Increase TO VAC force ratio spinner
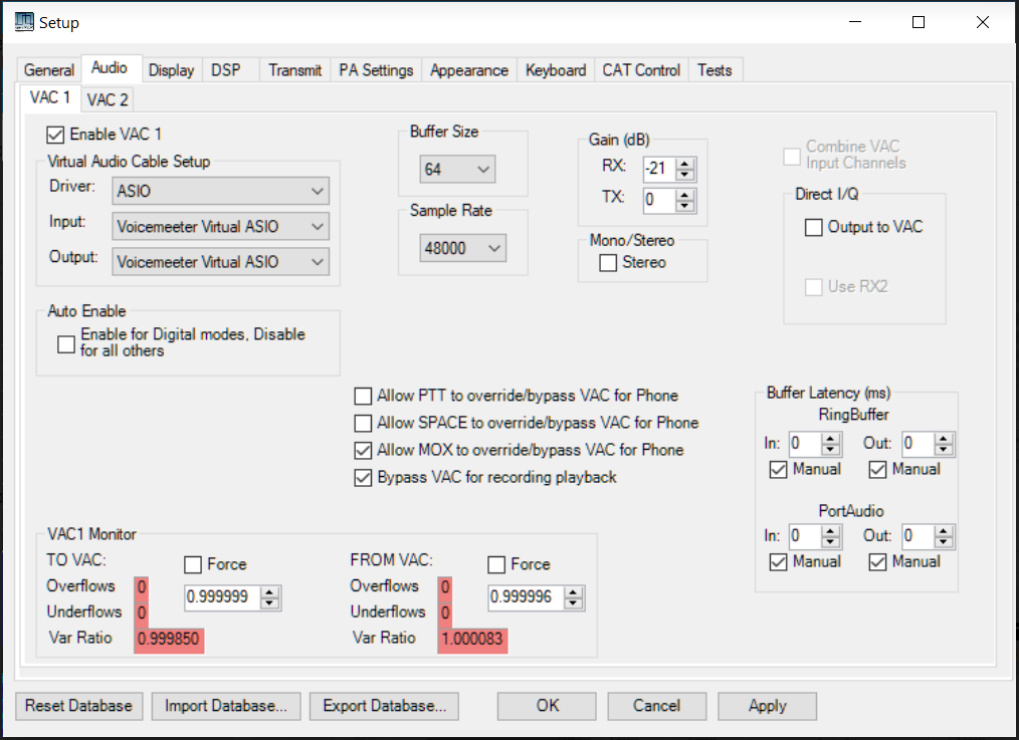 (271, 592)
